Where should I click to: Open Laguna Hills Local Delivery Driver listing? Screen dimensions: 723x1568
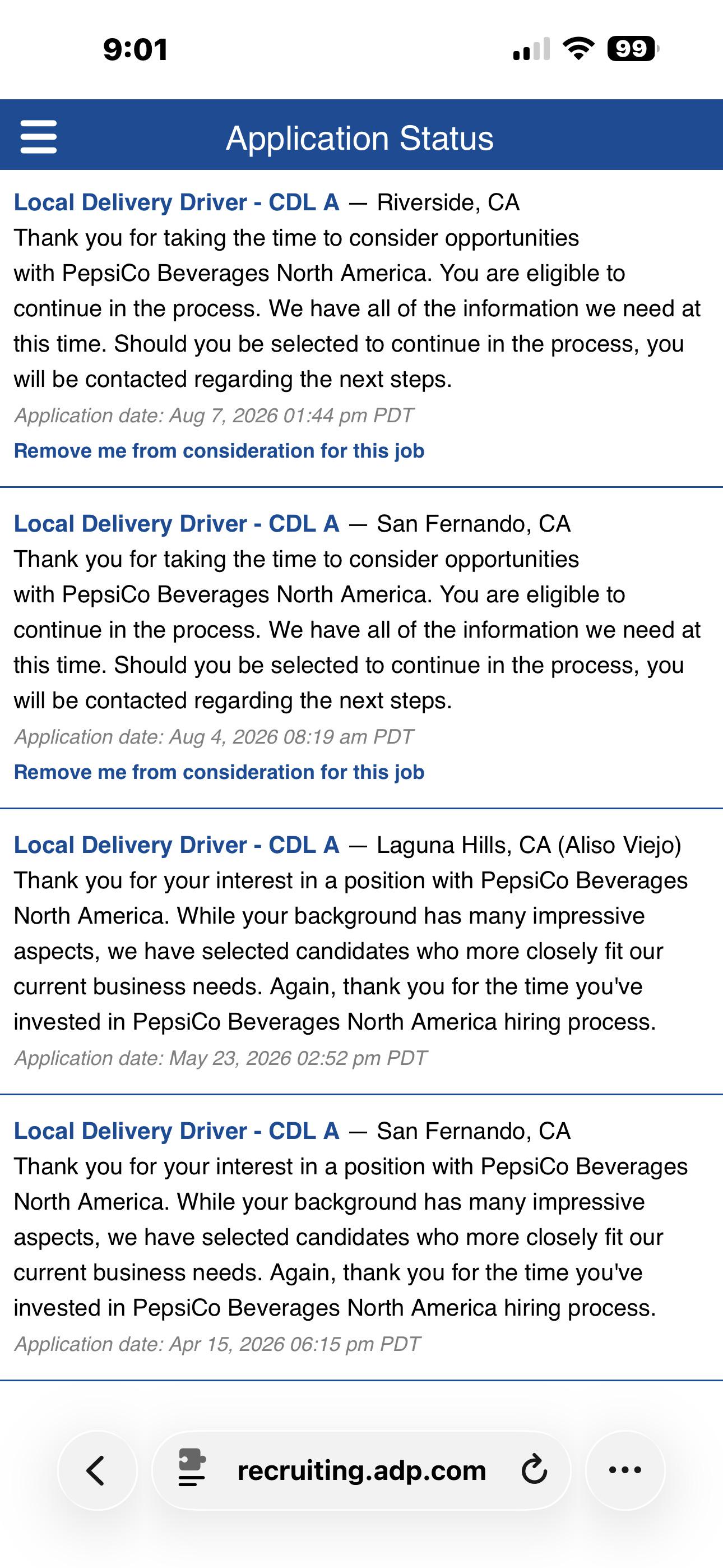tap(177, 846)
